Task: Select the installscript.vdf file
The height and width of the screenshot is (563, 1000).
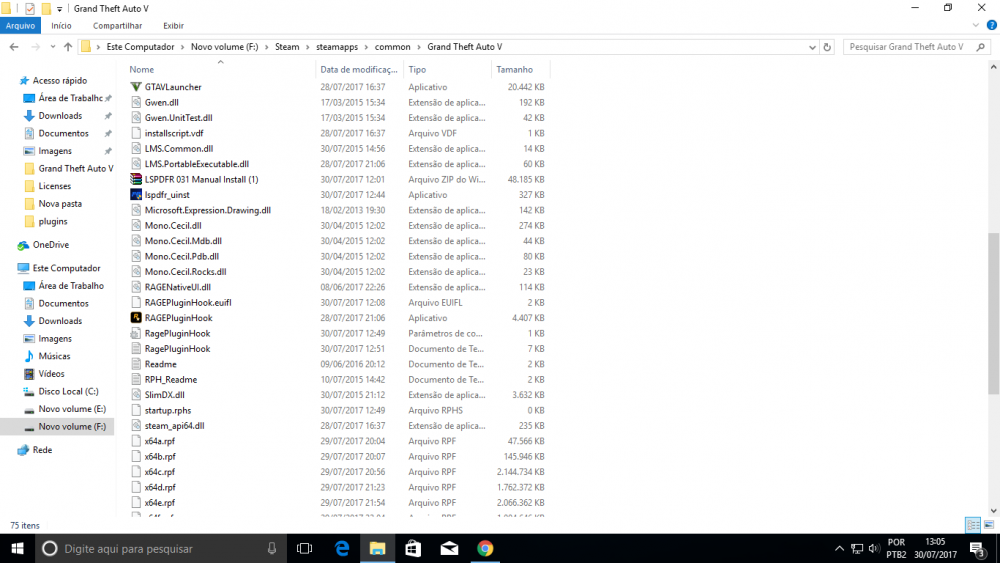Action: [x=173, y=133]
